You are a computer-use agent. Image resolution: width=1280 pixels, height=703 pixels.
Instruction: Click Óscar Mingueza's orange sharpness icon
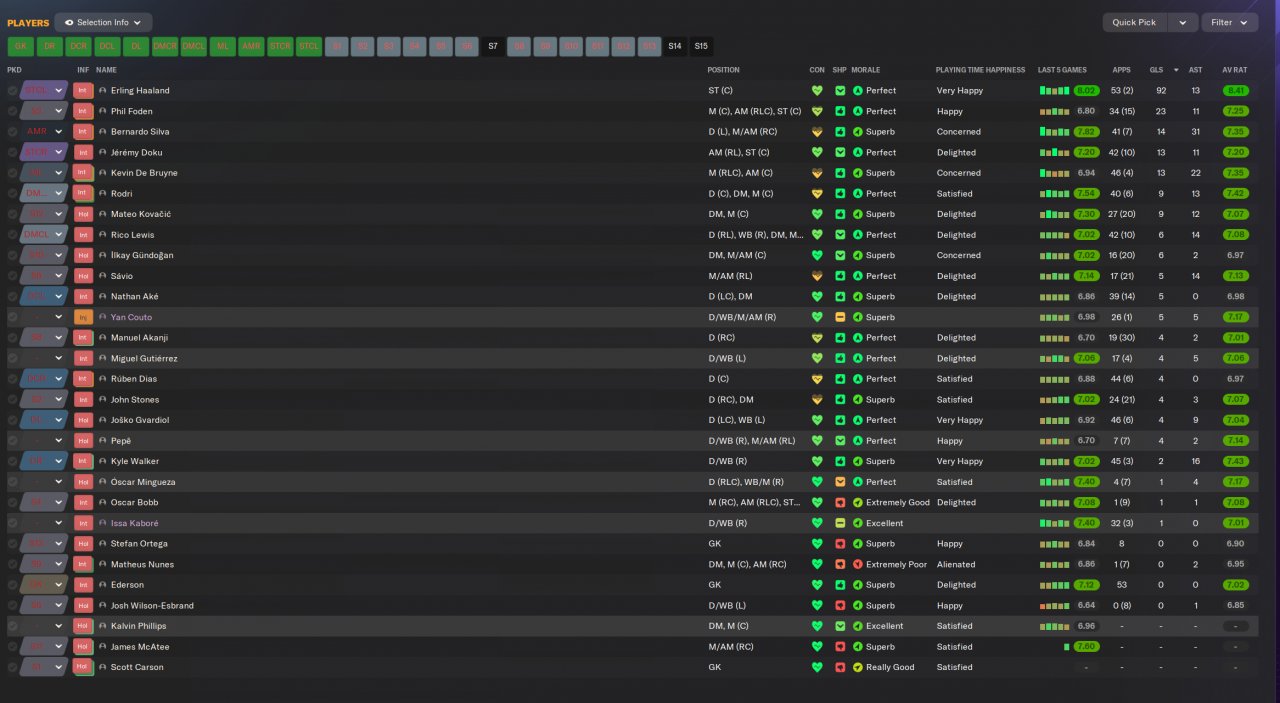coord(840,482)
